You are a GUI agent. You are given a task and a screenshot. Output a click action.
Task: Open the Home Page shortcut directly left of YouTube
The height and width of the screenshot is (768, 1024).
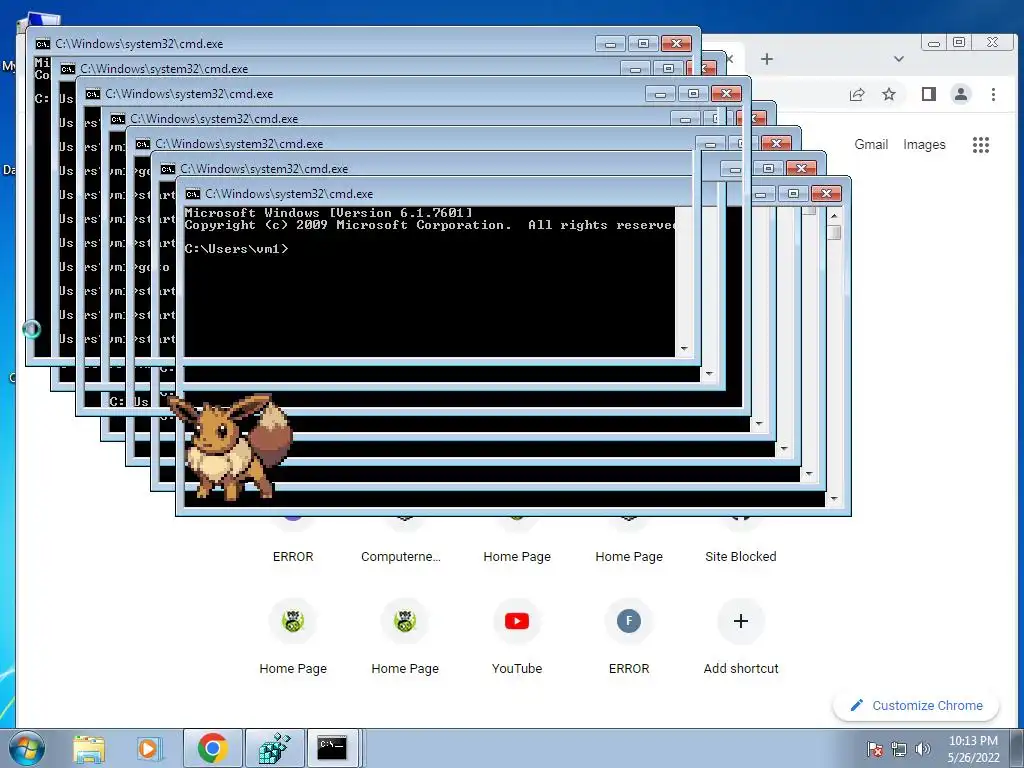(405, 620)
